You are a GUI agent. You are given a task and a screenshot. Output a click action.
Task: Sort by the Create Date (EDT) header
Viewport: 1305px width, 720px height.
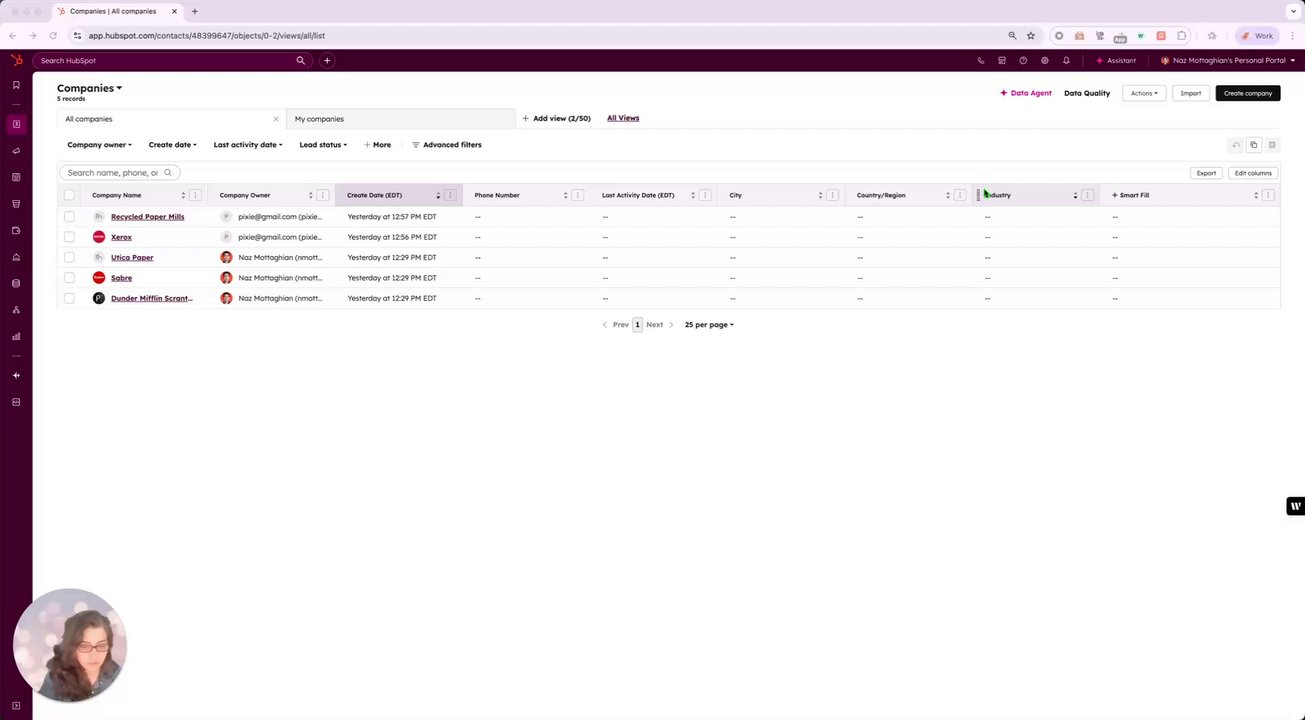click(x=374, y=195)
